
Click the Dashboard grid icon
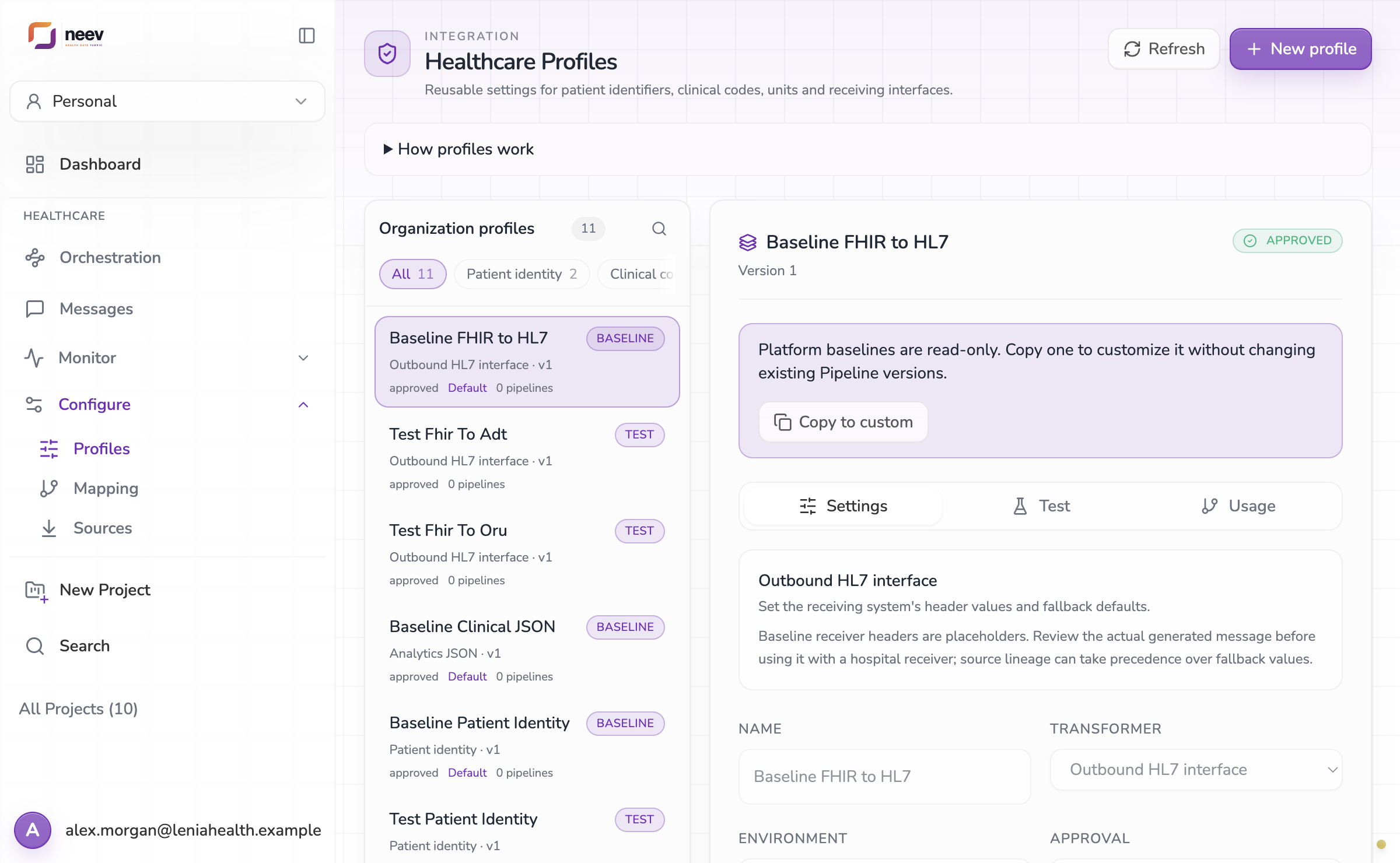click(x=35, y=164)
